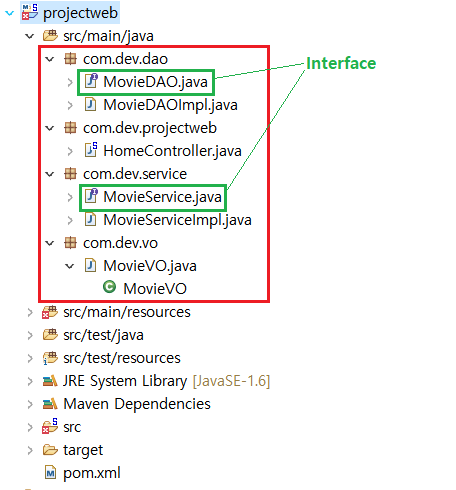456x490 pixels.
Task: Select MovieService.java file name
Action: click(162, 197)
